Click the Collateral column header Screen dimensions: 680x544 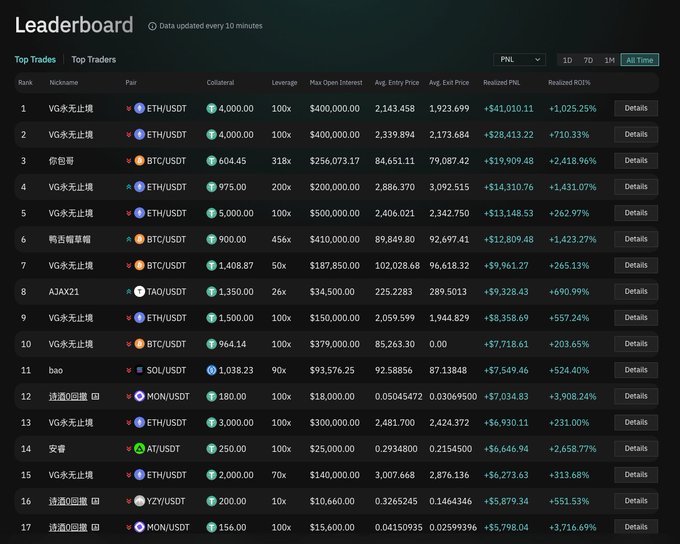(220, 82)
